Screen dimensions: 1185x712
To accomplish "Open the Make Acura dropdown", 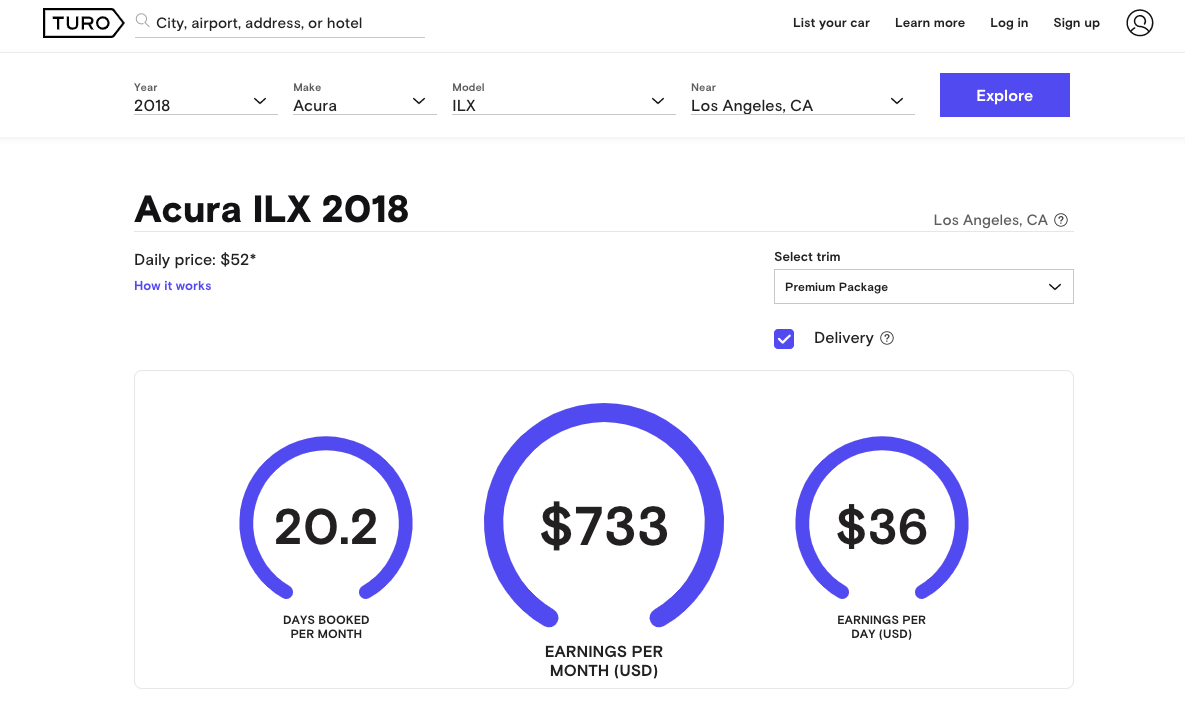I will 364,99.
